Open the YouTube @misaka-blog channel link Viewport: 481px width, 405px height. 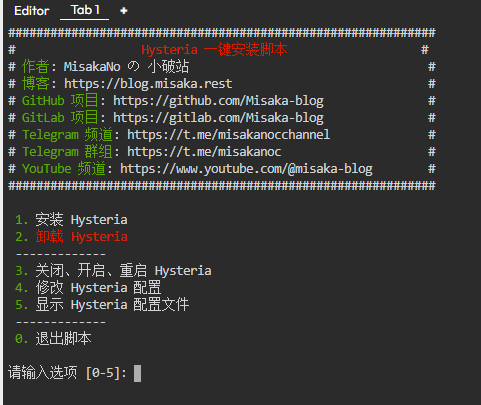tap(246, 169)
